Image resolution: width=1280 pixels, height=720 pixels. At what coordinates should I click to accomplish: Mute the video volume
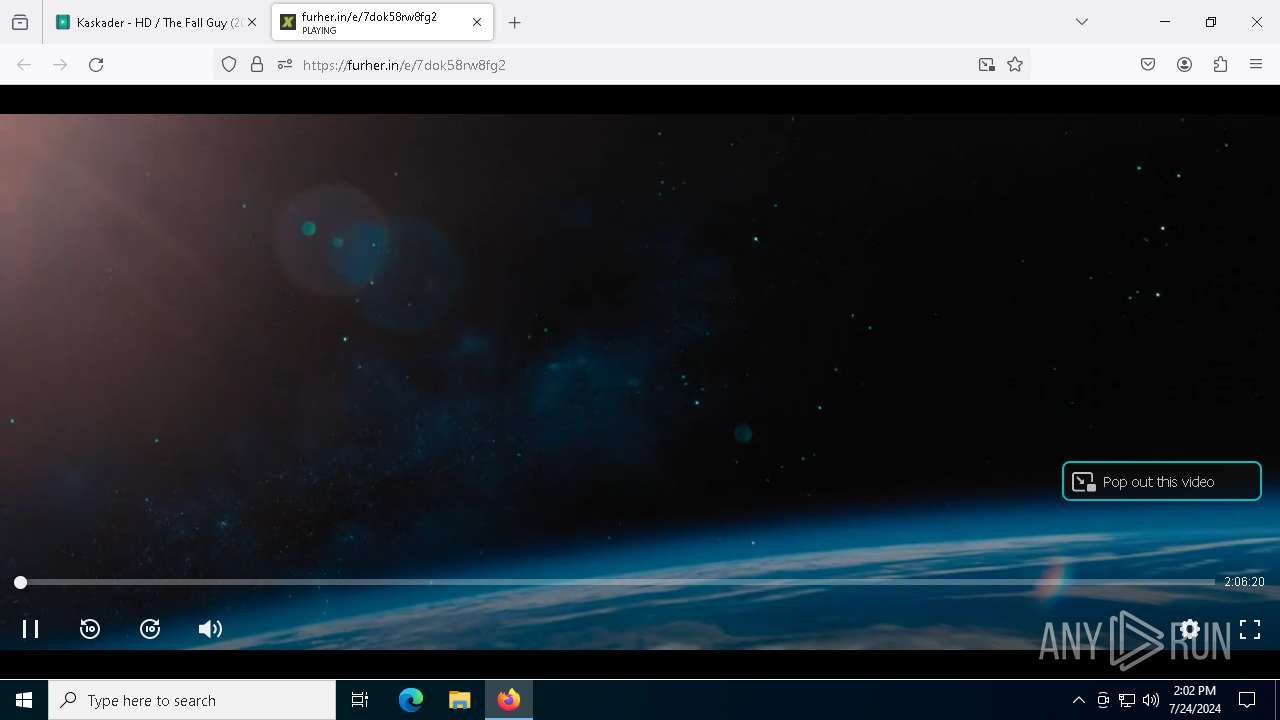point(210,629)
